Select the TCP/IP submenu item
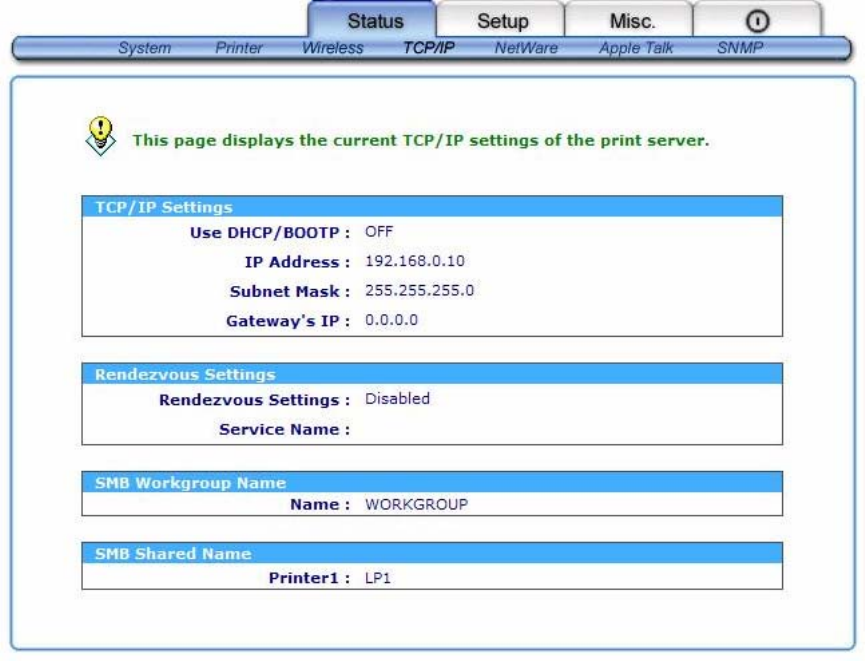The width and height of the screenshot is (865, 661). tap(429, 48)
